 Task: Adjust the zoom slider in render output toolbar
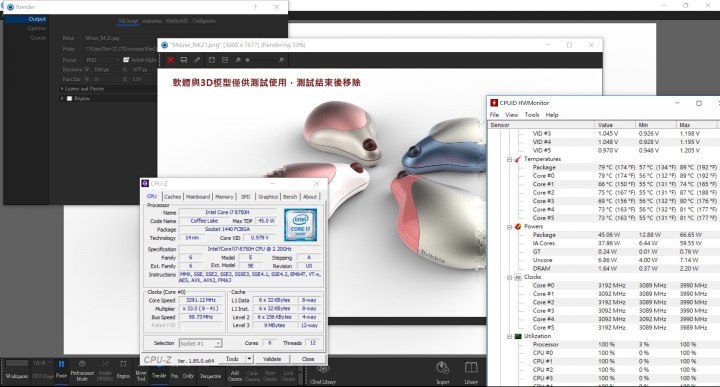coord(259,60)
